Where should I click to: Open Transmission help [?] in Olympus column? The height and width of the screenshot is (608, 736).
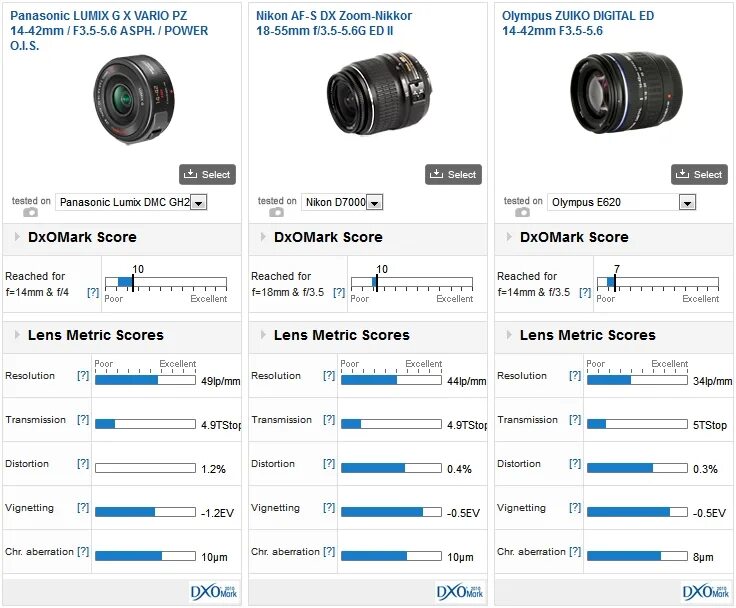575,420
